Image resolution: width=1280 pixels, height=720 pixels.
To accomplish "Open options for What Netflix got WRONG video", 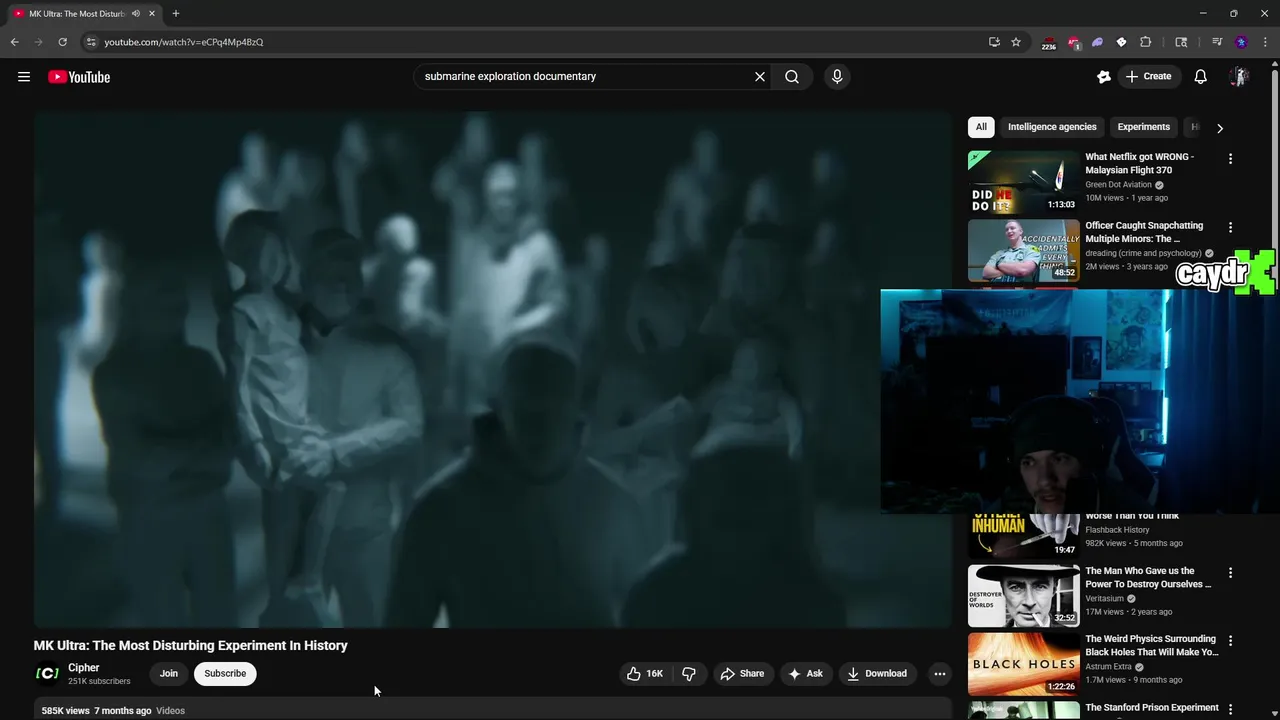I will point(1230,159).
